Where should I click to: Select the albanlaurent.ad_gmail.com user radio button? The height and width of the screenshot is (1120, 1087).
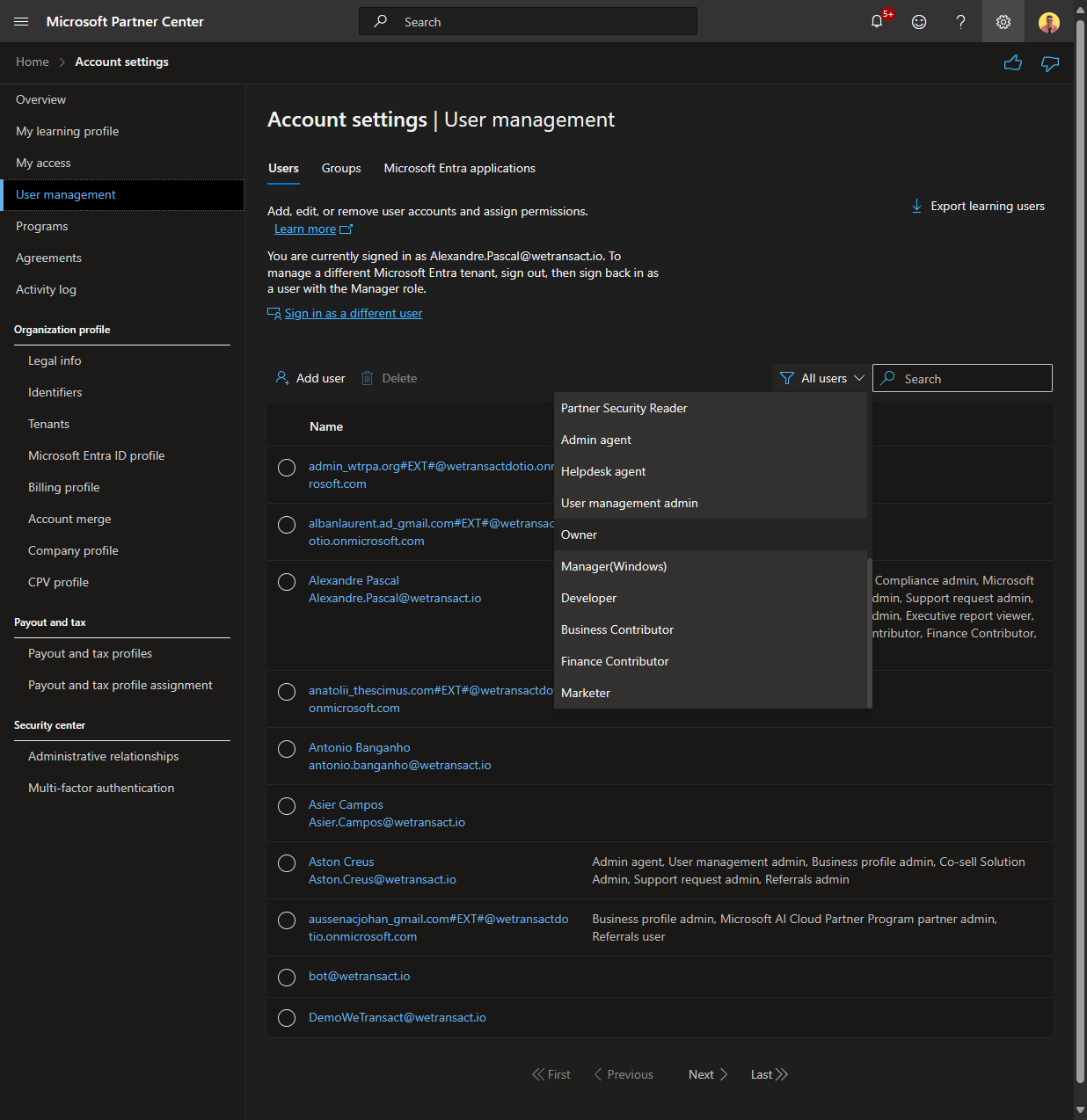coord(287,525)
